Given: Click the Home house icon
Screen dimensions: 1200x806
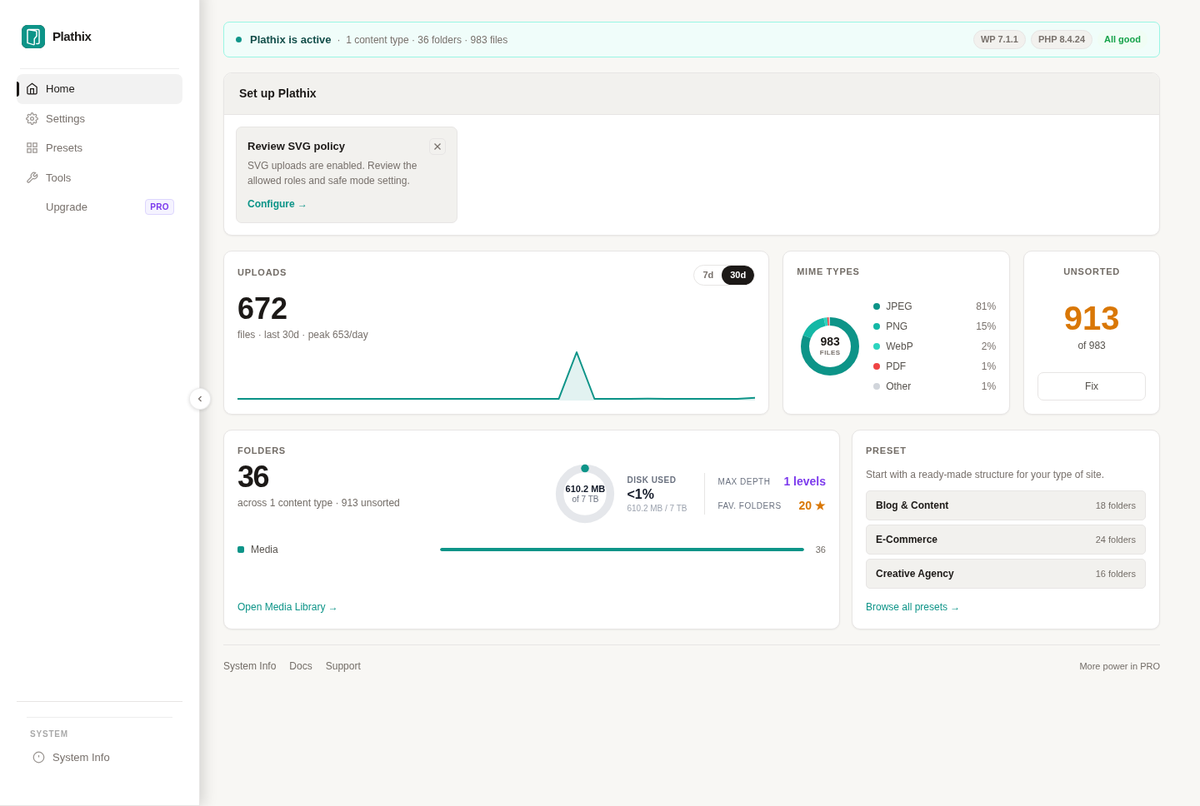Looking at the screenshot, I should click(32, 89).
